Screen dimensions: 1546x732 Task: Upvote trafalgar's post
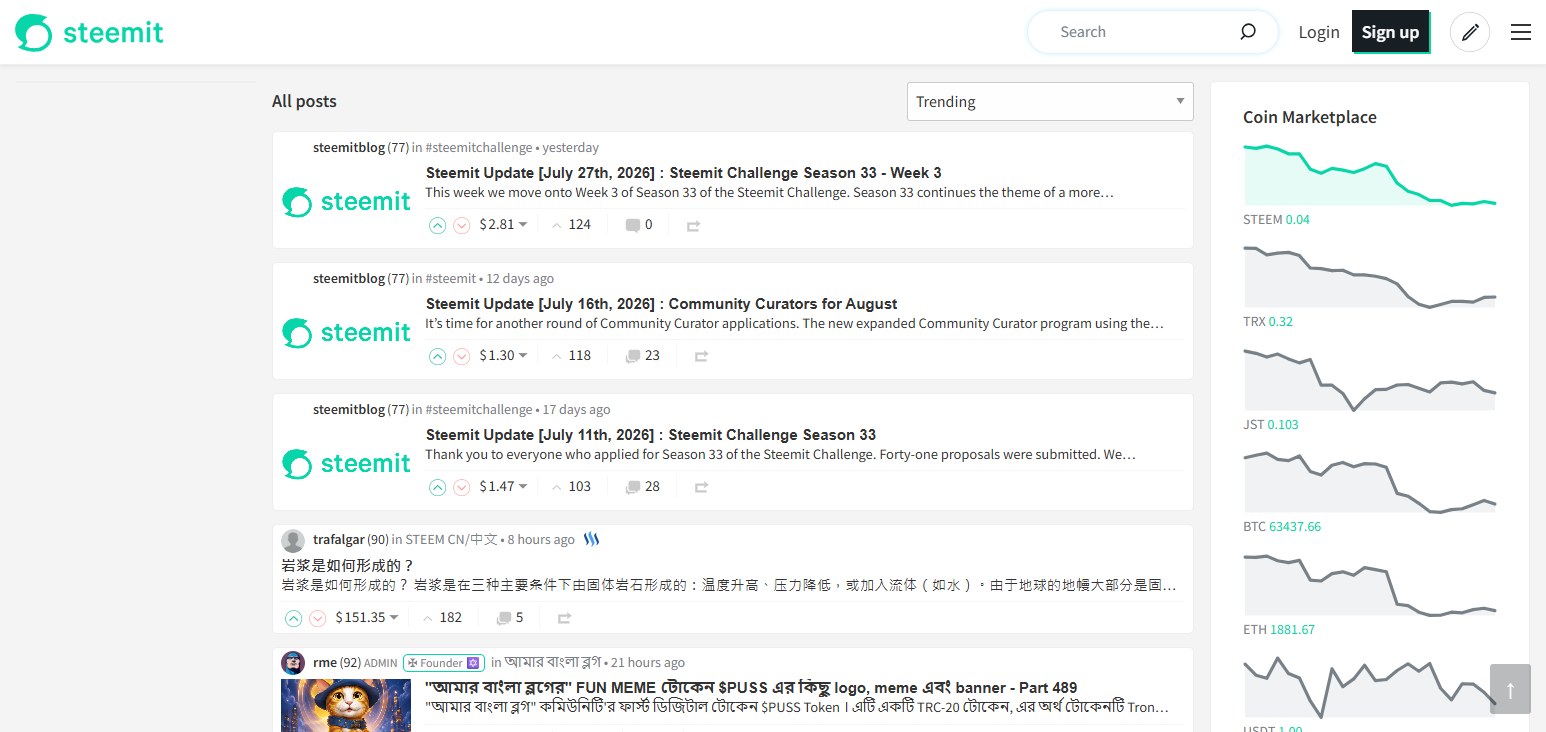(x=293, y=618)
